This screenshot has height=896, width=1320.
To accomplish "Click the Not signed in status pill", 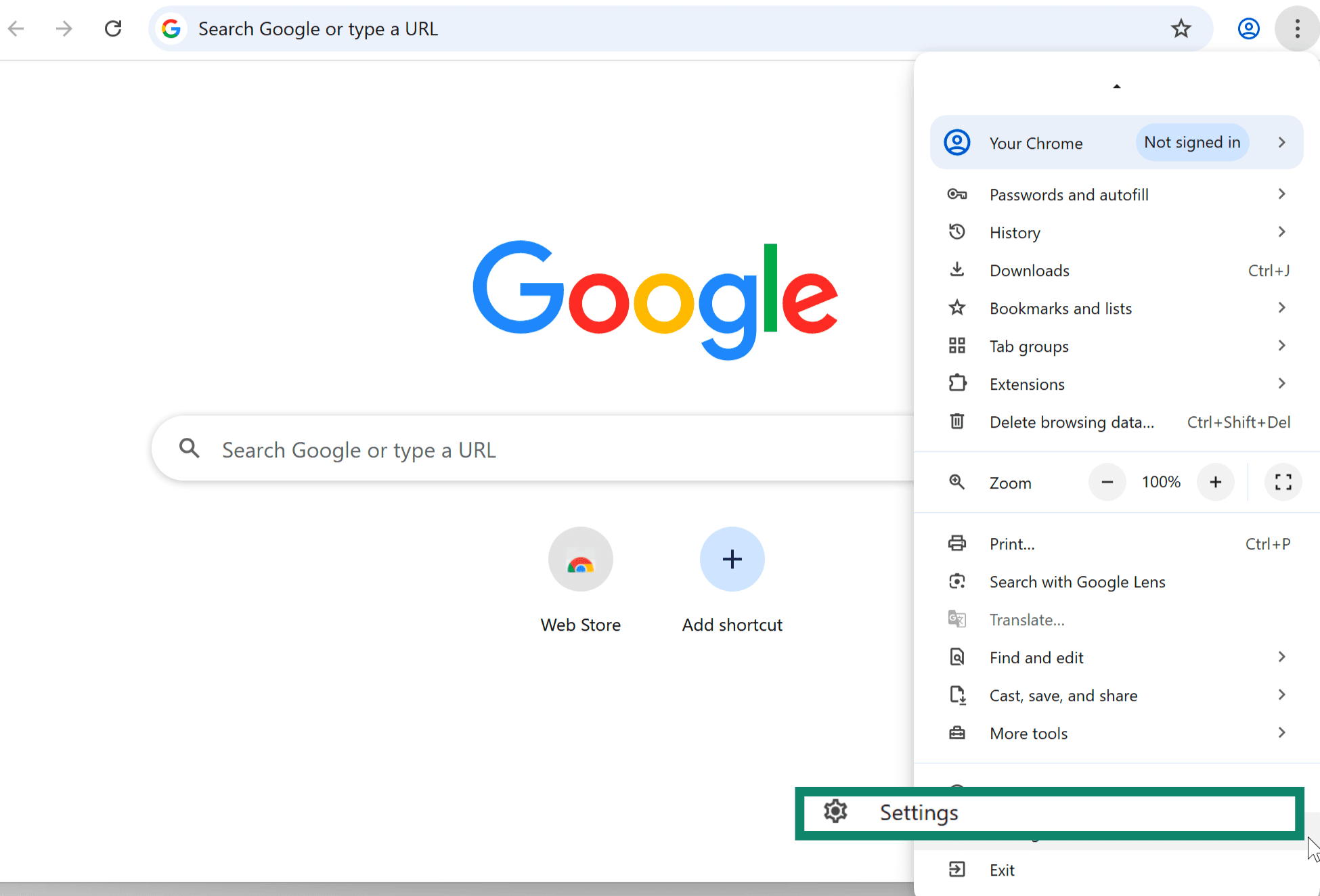I will tap(1192, 142).
